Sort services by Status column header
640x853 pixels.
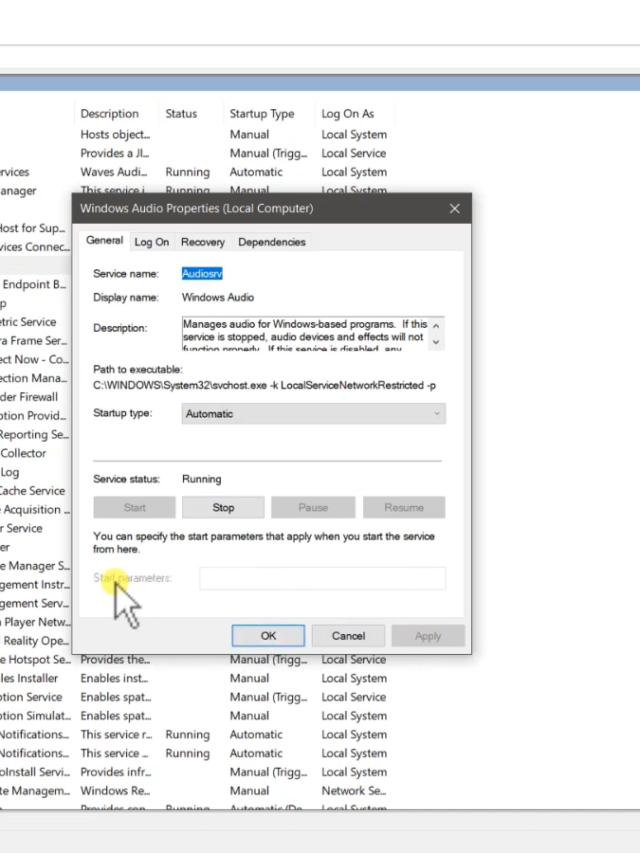point(181,114)
